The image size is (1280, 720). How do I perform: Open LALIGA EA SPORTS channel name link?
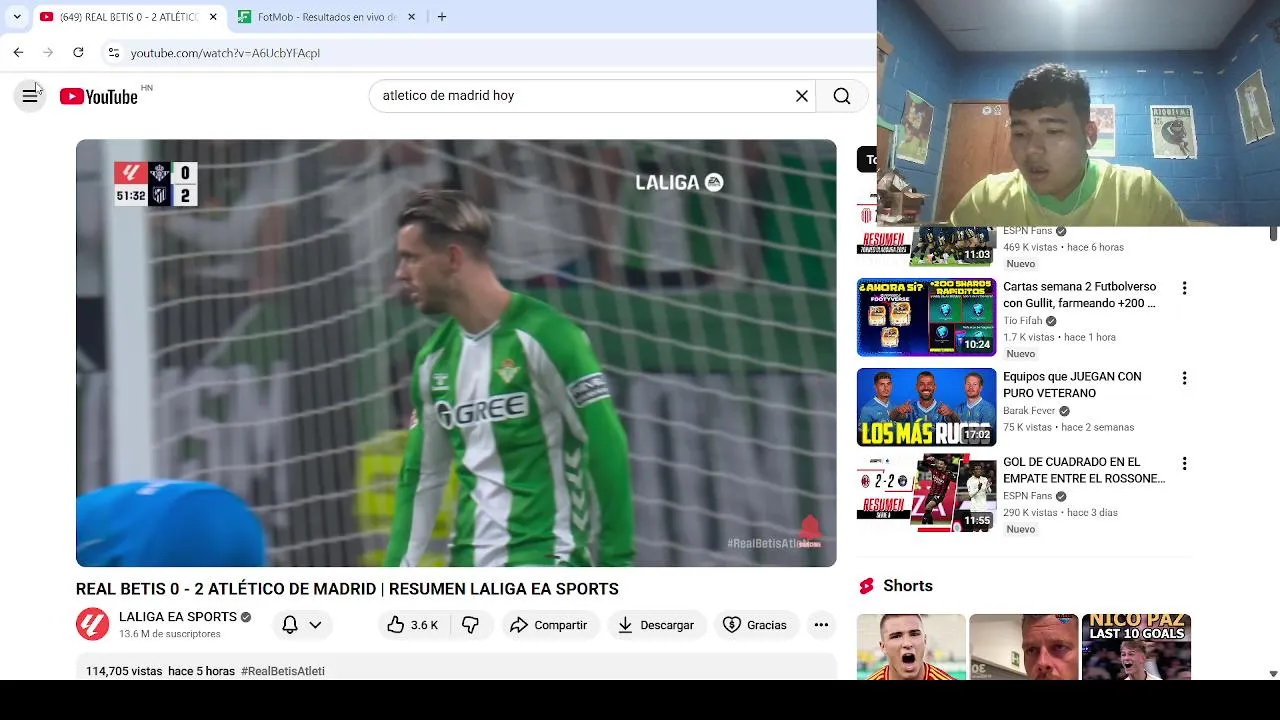click(178, 617)
